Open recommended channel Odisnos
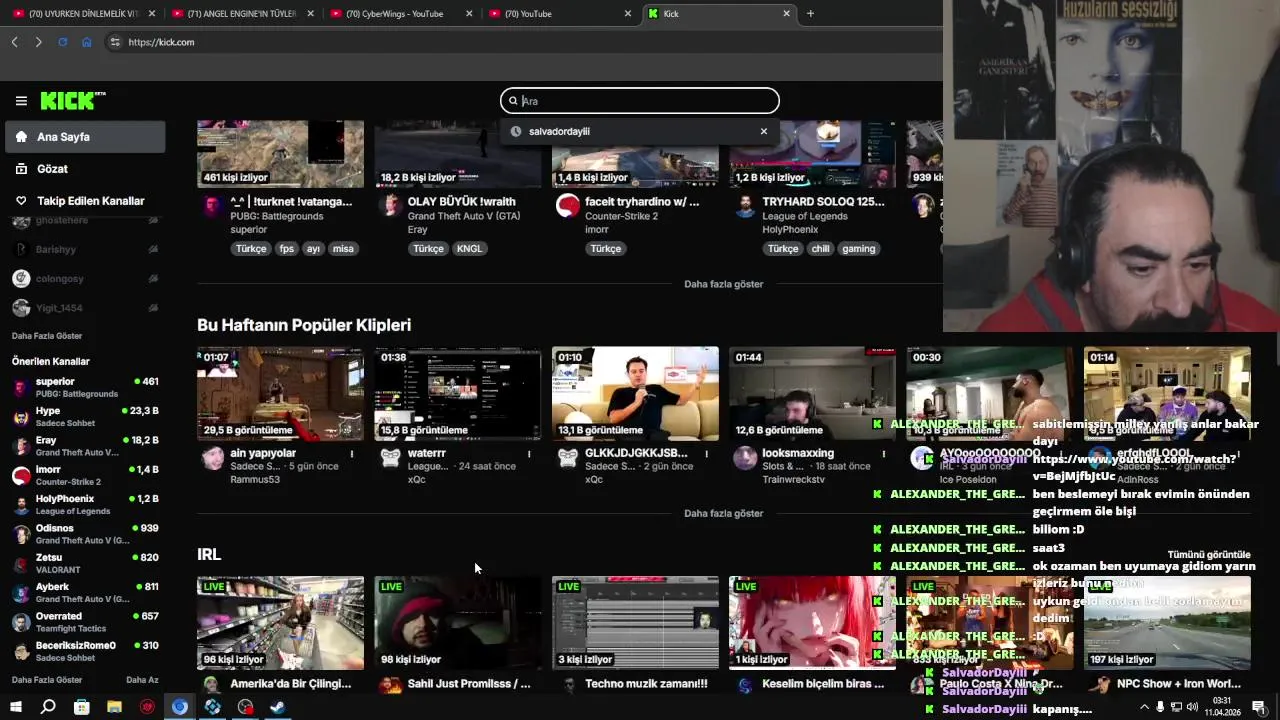 pos(85,534)
